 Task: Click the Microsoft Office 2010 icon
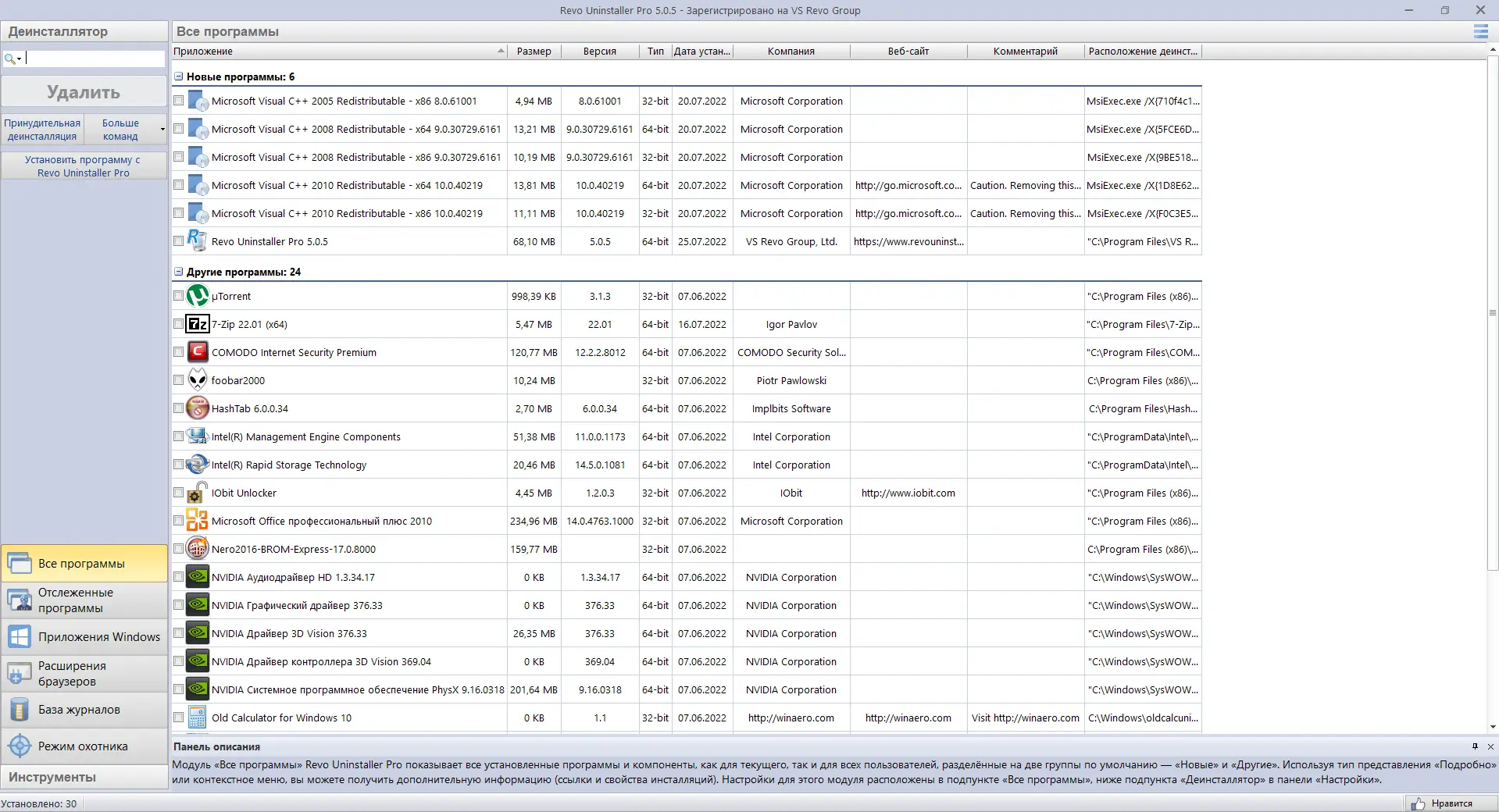tap(198, 521)
